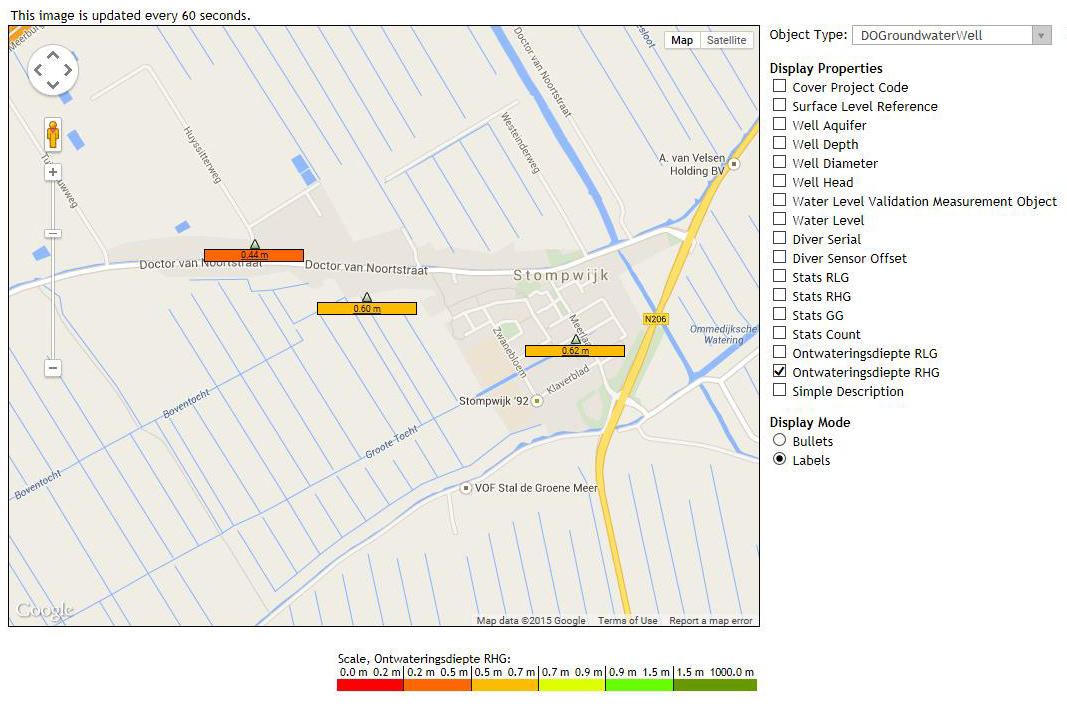Click the well marker labeled 0.62 m
The image size is (1067, 714).
[x=575, y=350]
